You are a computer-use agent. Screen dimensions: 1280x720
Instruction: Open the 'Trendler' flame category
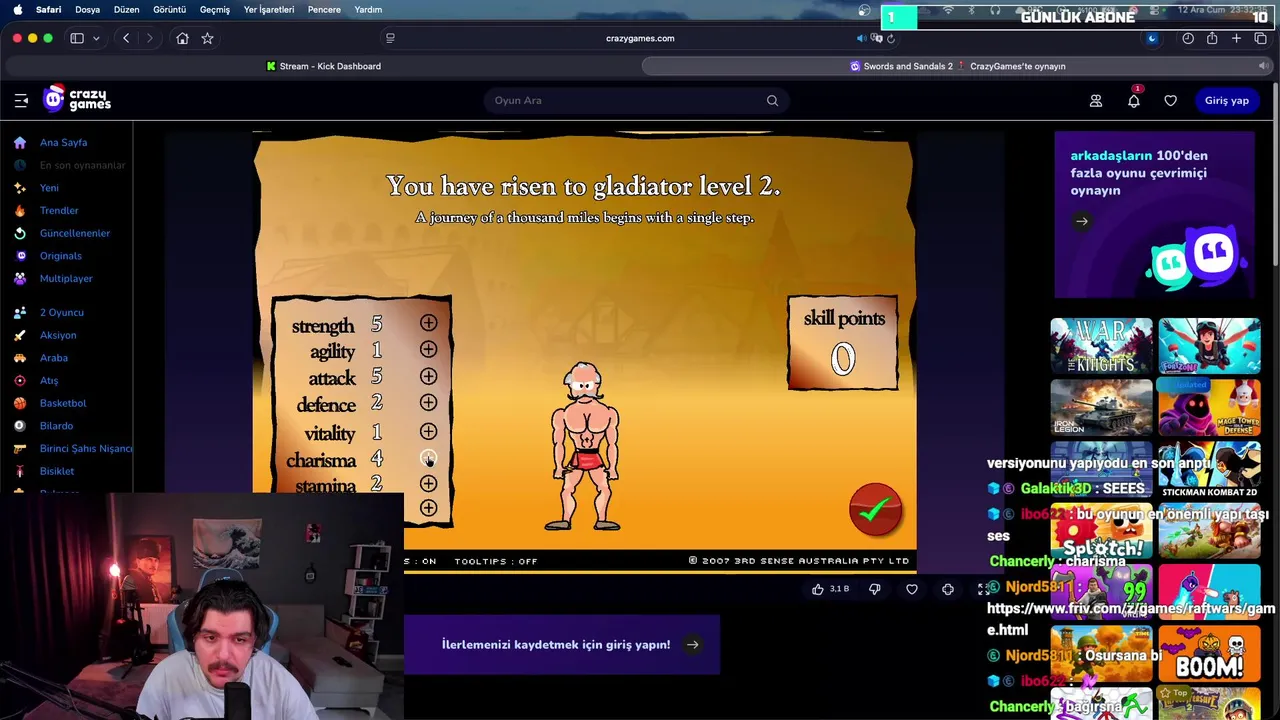pyautogui.click(x=59, y=210)
